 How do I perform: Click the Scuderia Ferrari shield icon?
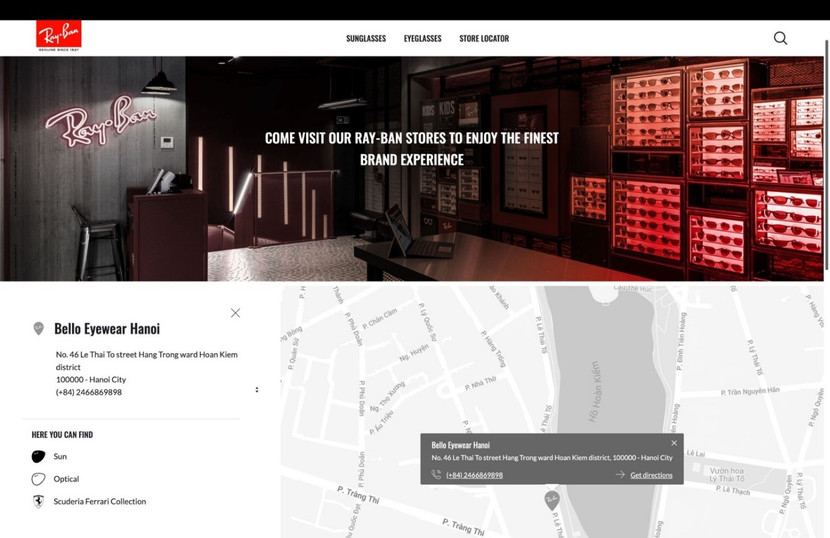pyautogui.click(x=38, y=501)
